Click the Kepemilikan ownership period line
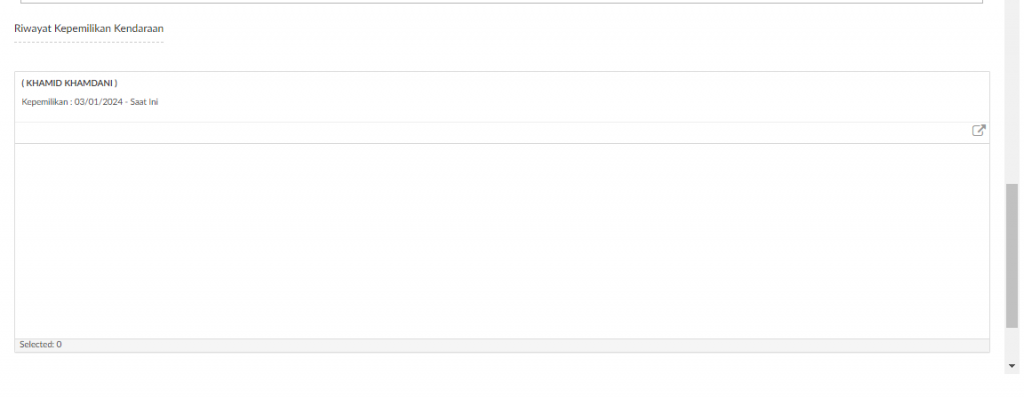This screenshot has height=398, width=1024. click(x=90, y=102)
